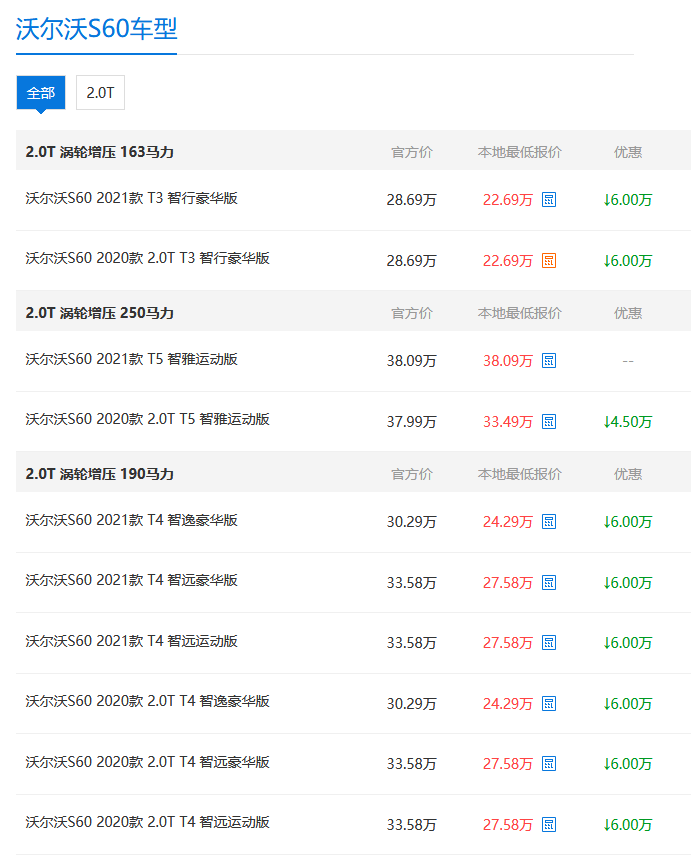Click the 33.49万 lowest local price

coord(507,422)
